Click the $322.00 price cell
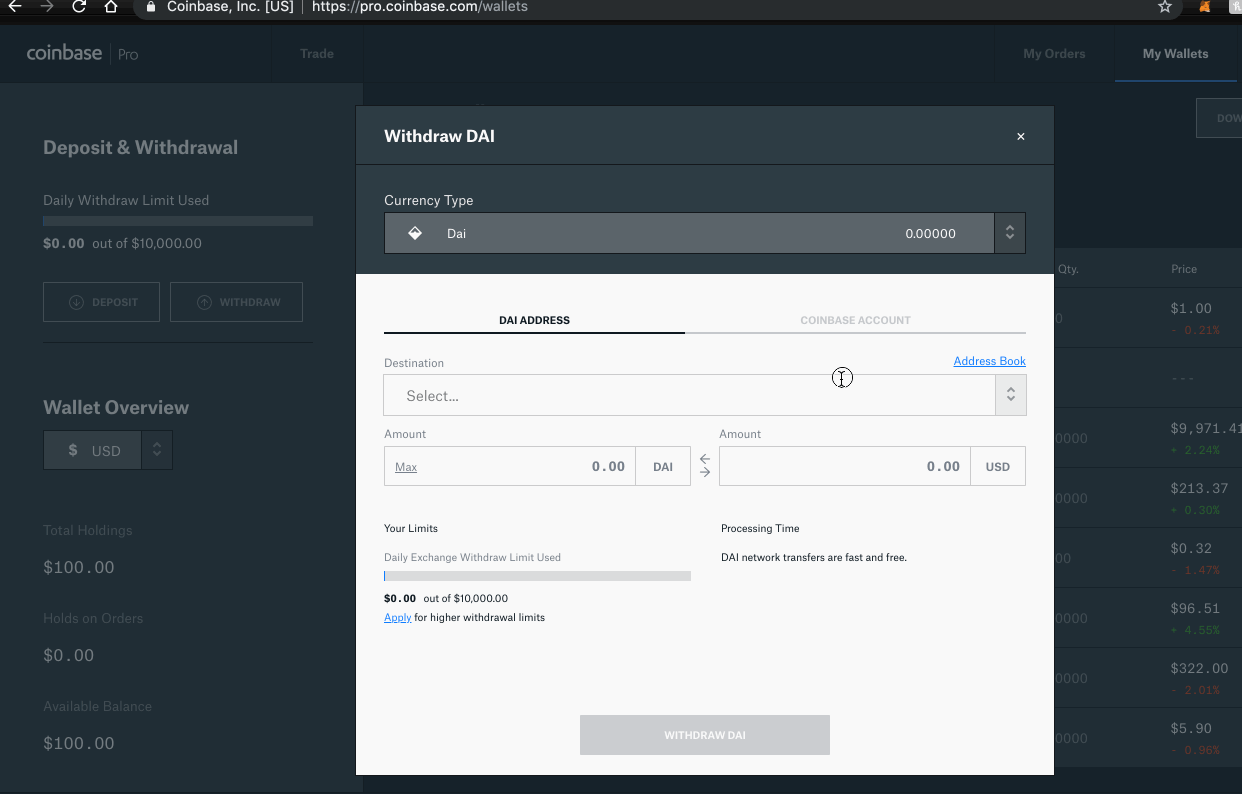 point(1199,668)
